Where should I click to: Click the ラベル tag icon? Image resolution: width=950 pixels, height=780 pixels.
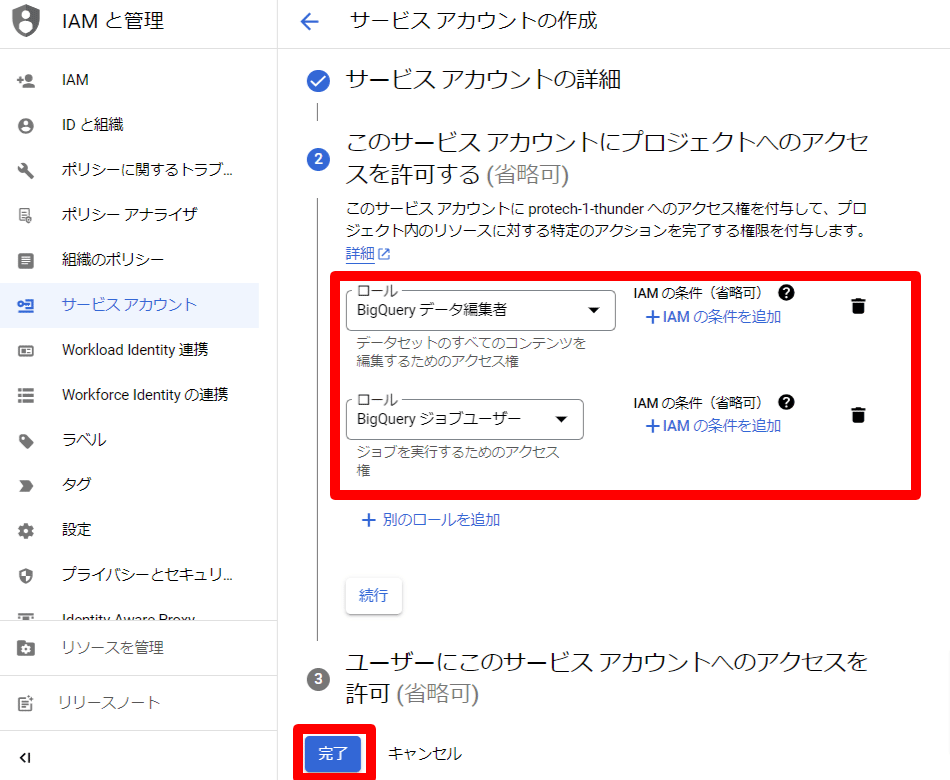25,441
